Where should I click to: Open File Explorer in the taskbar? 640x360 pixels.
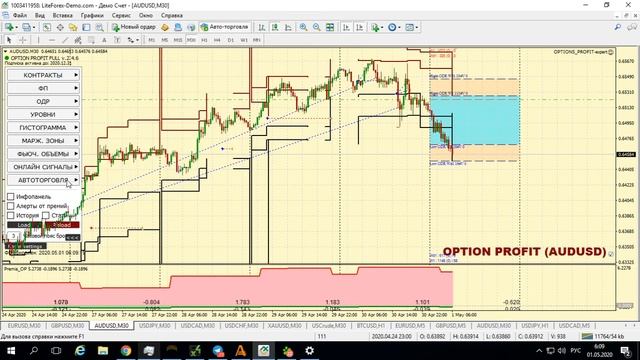(x=103, y=351)
